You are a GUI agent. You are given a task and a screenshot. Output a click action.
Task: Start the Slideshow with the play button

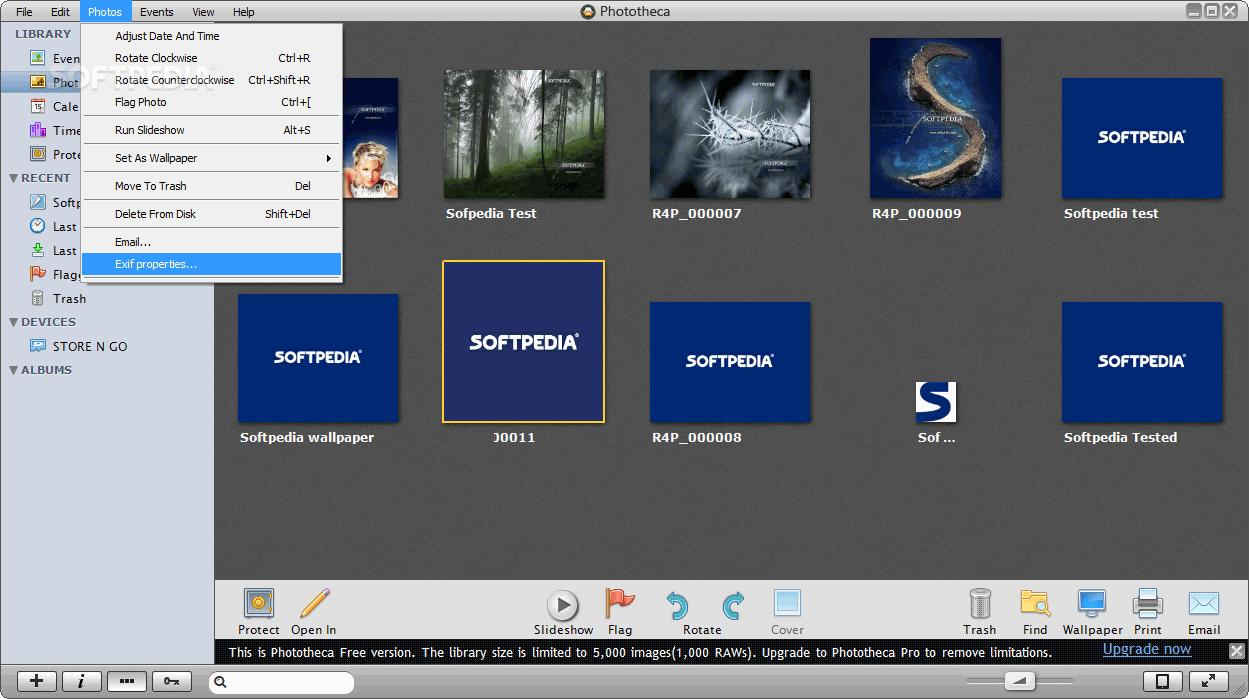pyautogui.click(x=563, y=605)
